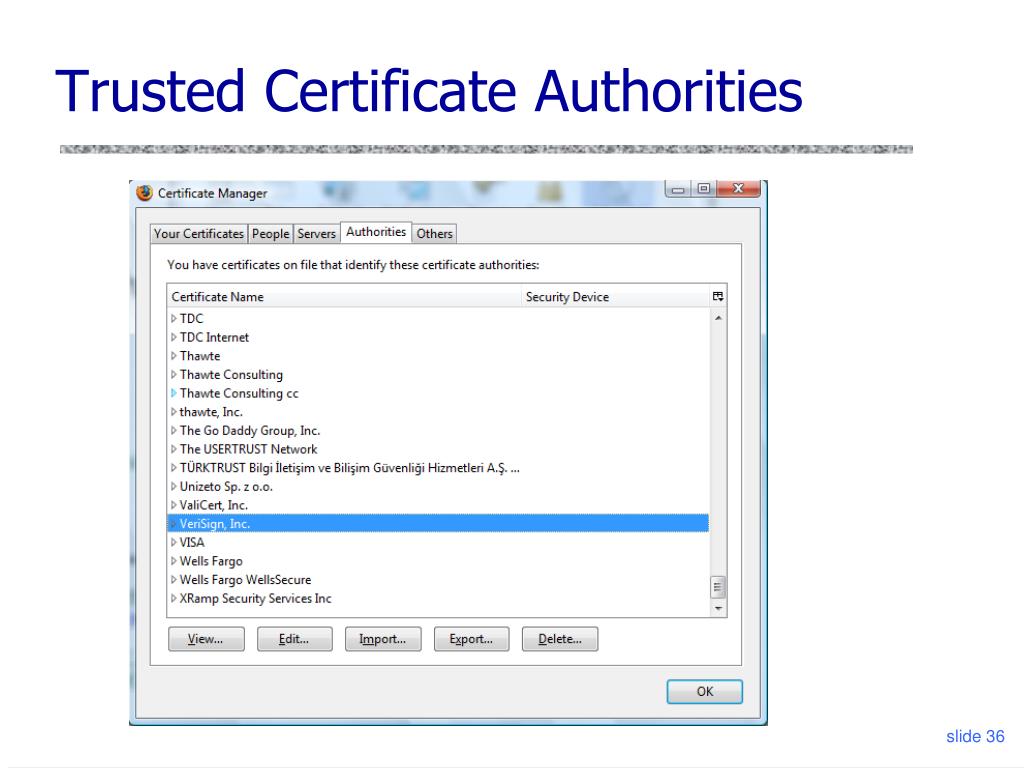This screenshot has width=1024, height=768.
Task: Click the Edit... button
Action: [x=295, y=639]
